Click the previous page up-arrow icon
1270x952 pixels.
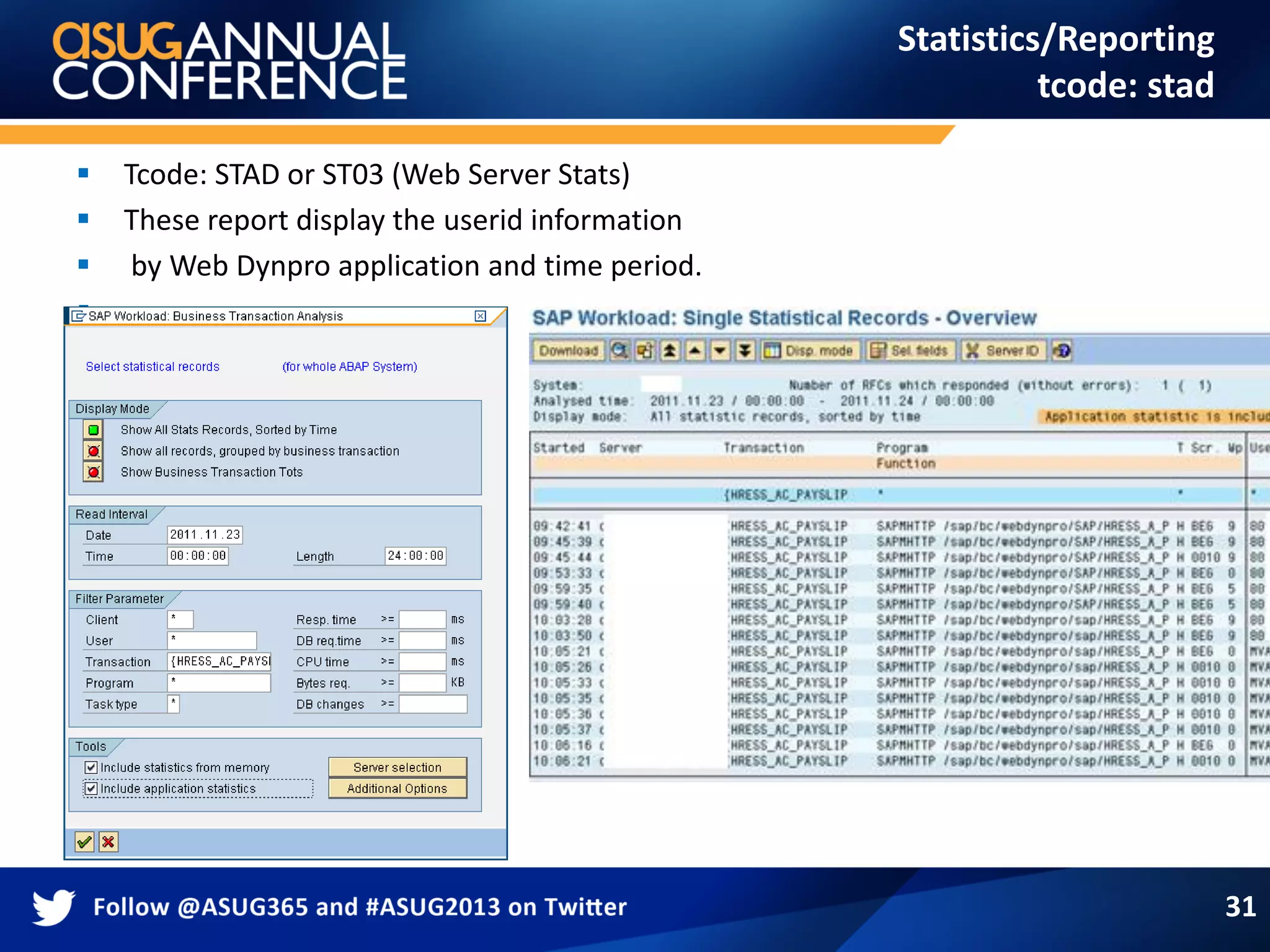click(695, 351)
